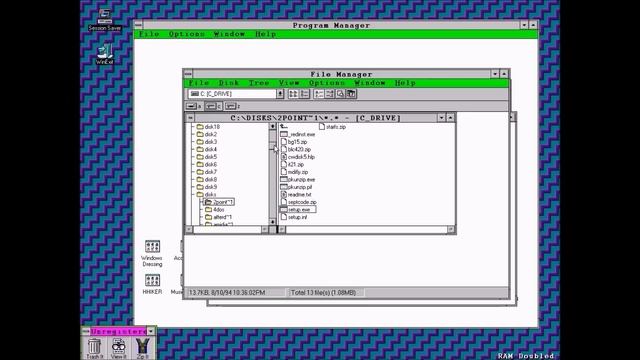Image resolution: width=640 pixels, height=360 pixels.
Task: Select file mdifly.zip
Action: coord(295,172)
